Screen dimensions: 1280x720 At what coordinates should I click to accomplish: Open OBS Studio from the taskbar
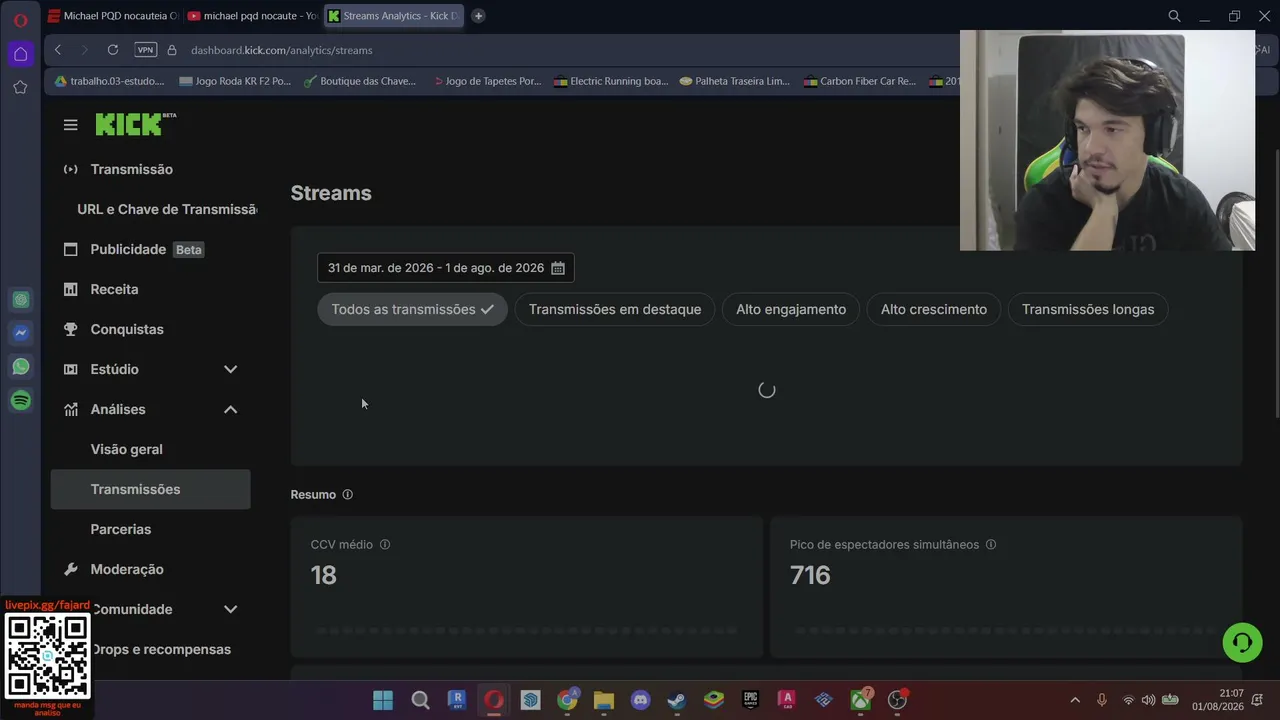[x=897, y=700]
